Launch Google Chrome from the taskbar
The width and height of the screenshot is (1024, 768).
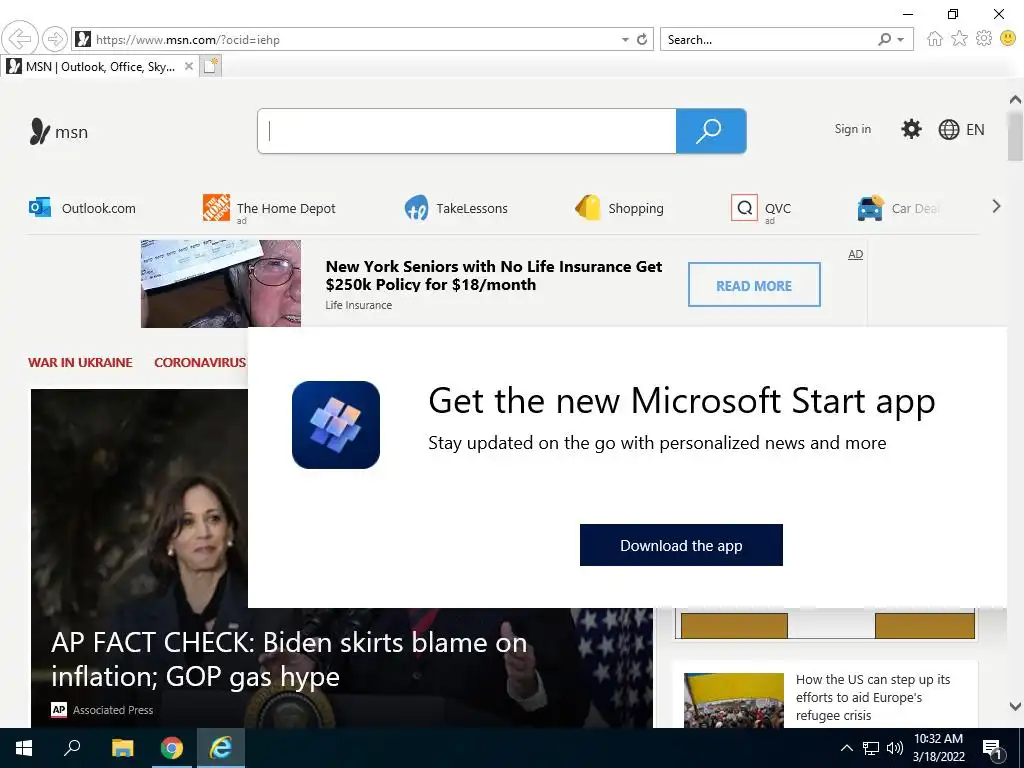click(172, 748)
